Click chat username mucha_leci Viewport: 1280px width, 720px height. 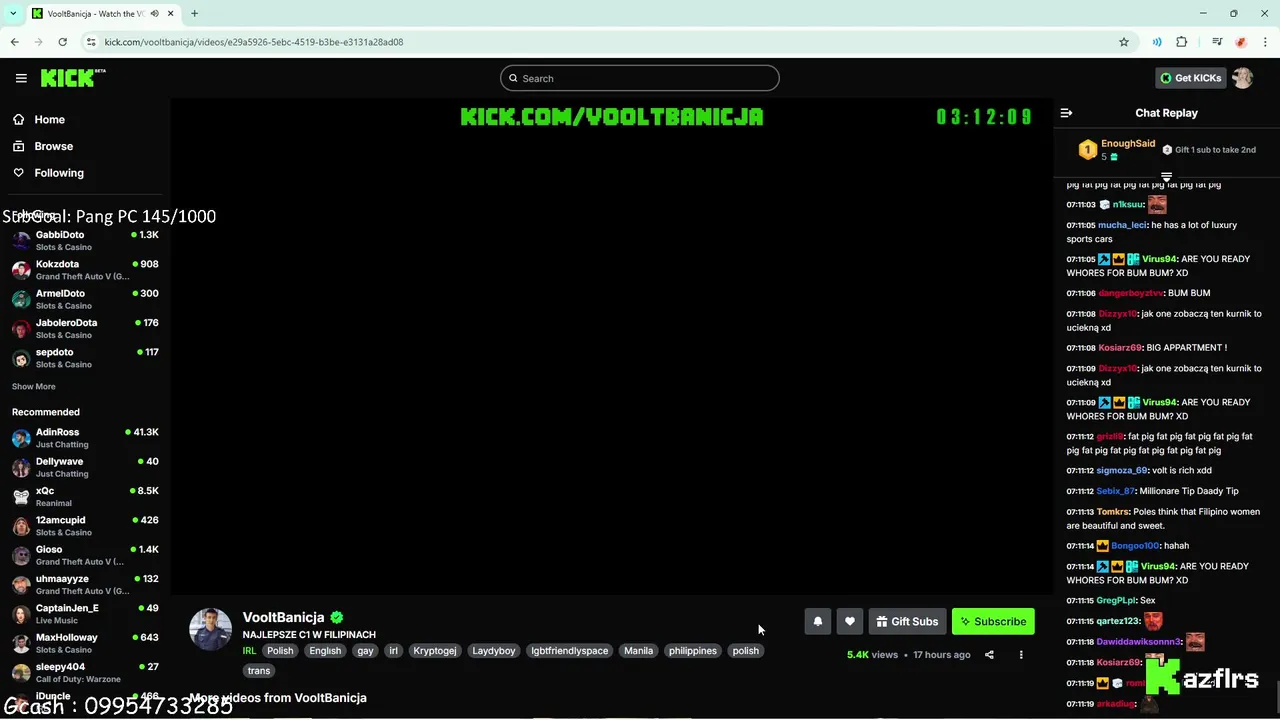pyautogui.click(x=1122, y=225)
